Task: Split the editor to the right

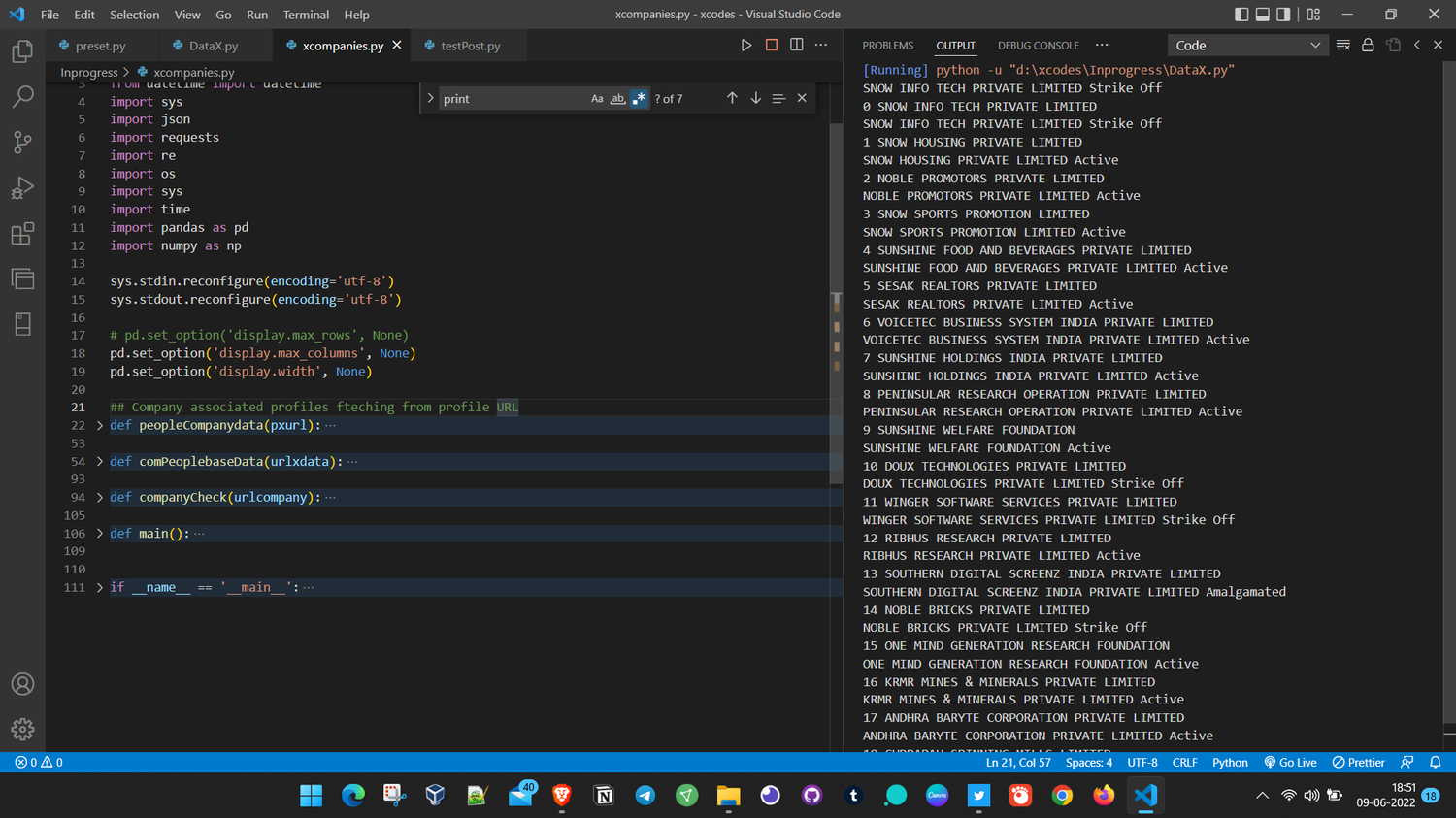Action: click(797, 45)
